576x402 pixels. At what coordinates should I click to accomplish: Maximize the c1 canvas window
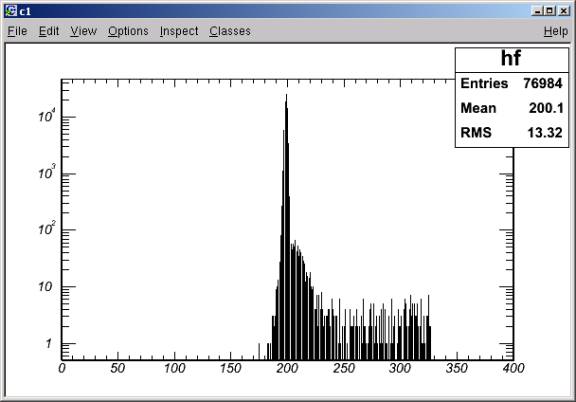point(550,11)
